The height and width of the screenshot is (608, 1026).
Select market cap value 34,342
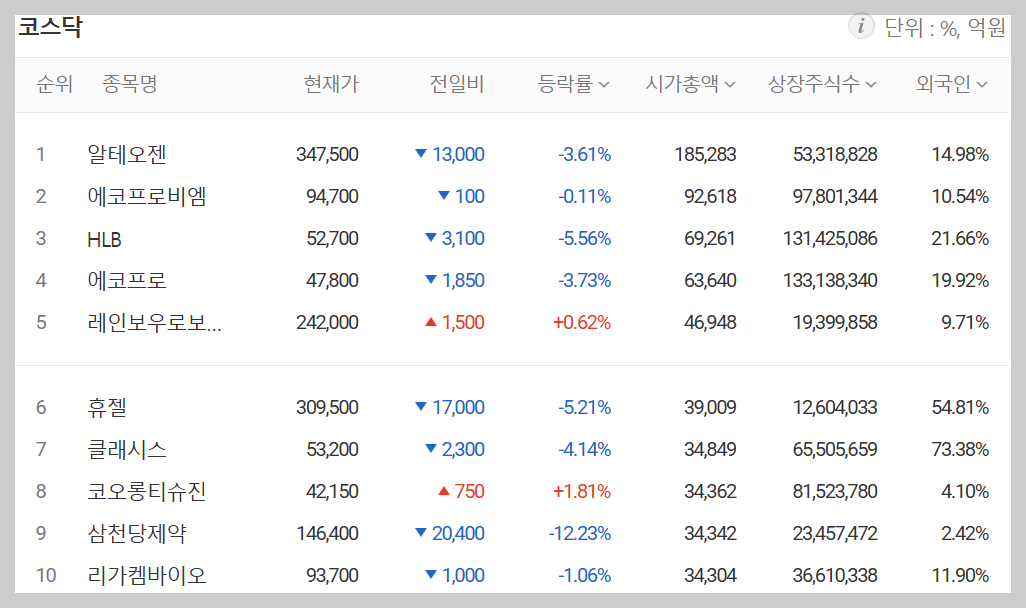click(x=710, y=533)
